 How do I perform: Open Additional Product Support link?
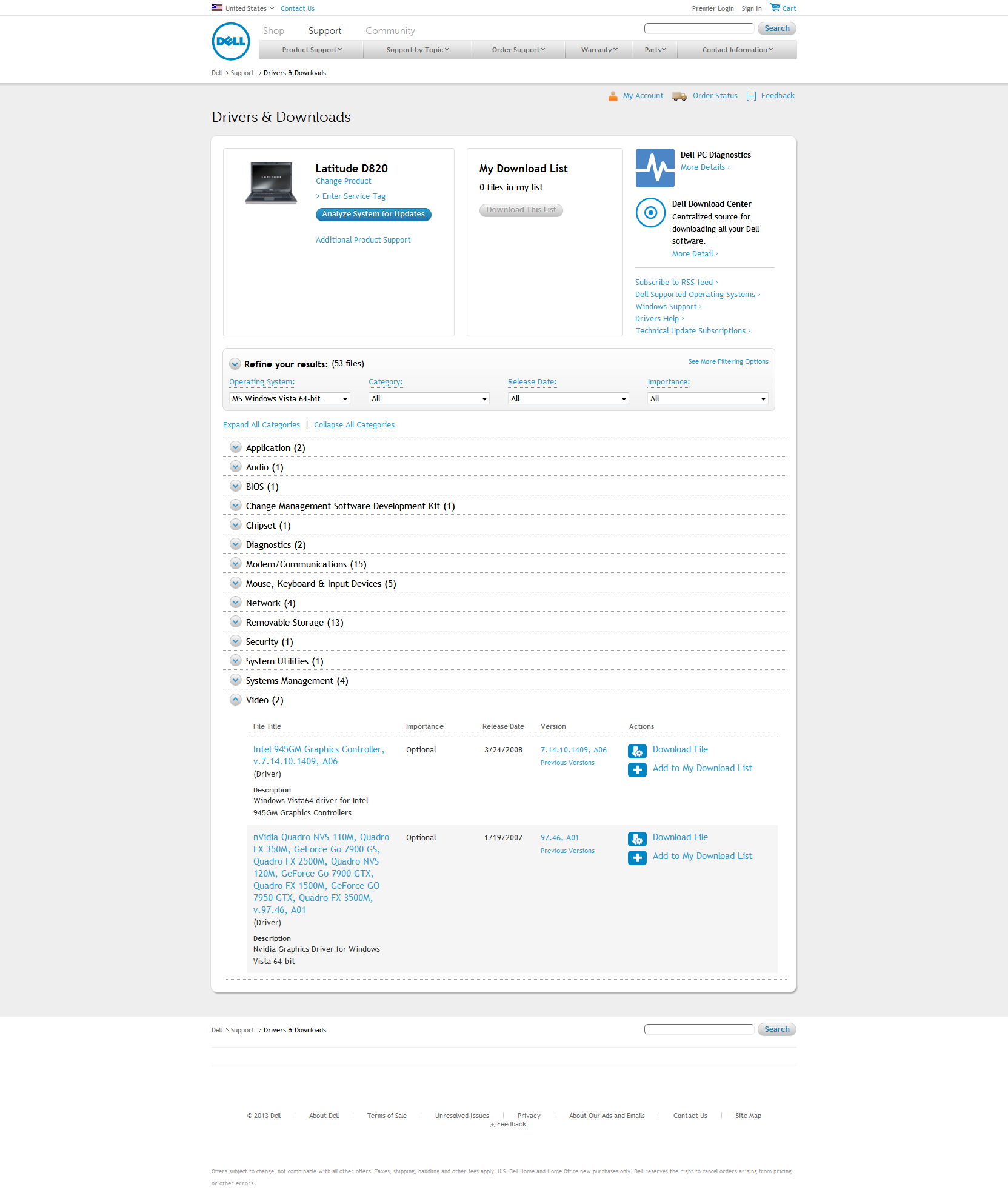[x=363, y=240]
